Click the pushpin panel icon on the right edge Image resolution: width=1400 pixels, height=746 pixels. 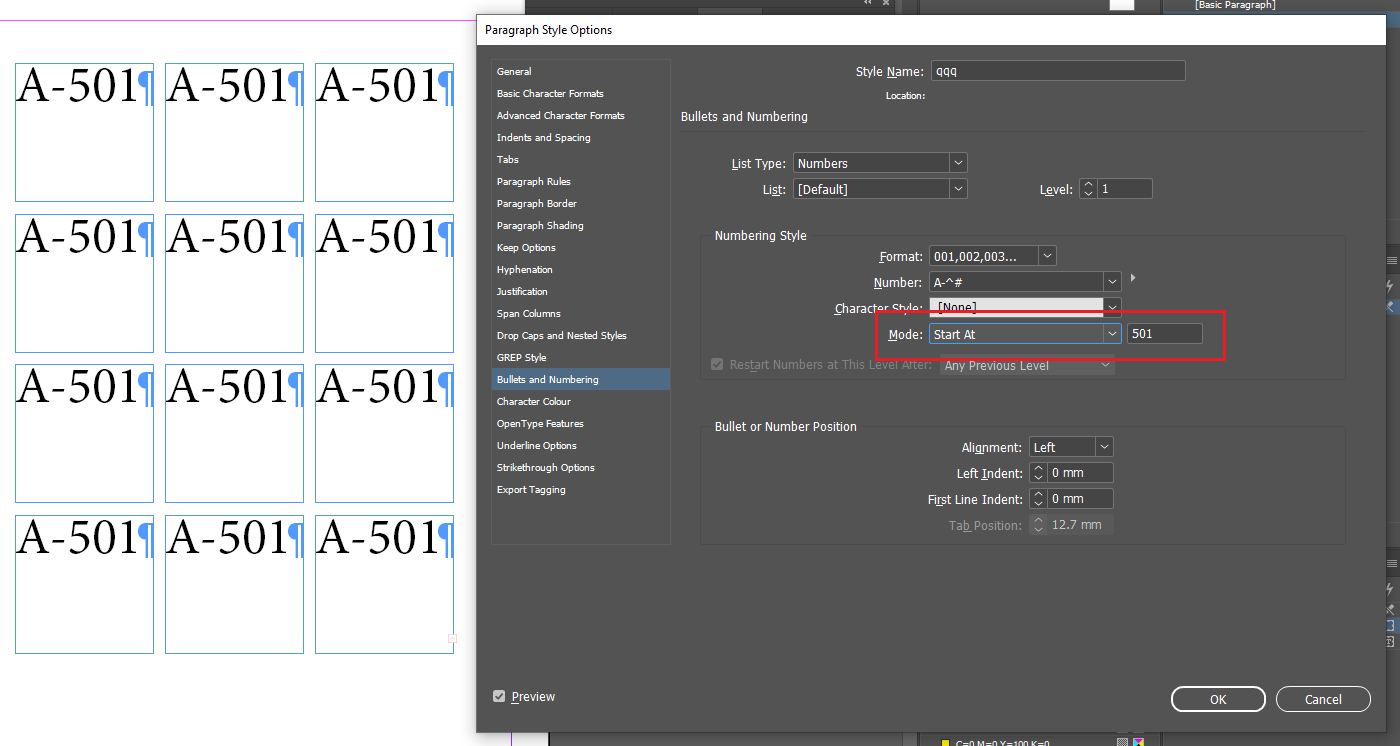pyautogui.click(x=1390, y=306)
